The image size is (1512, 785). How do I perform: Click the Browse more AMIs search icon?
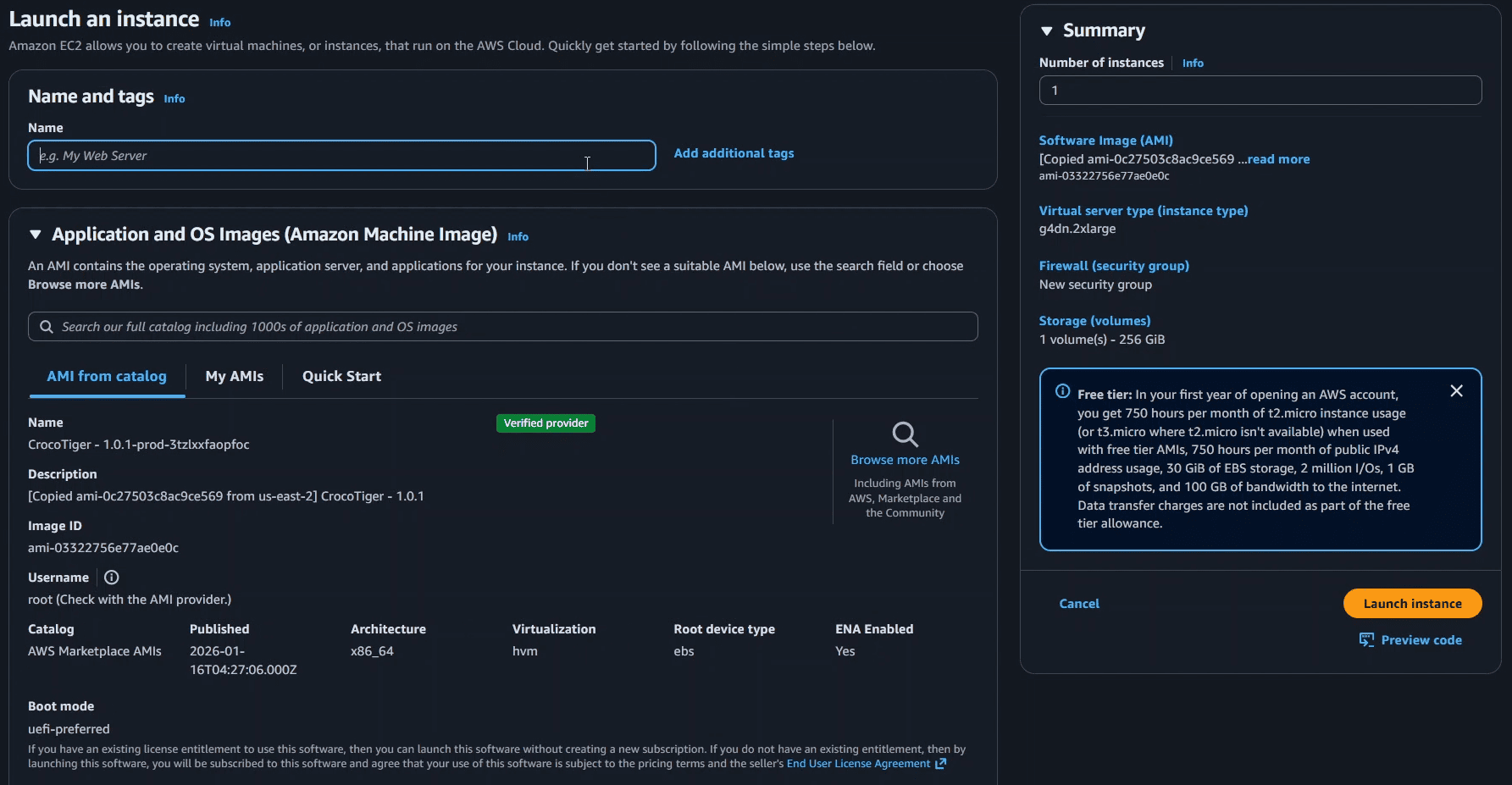[905, 434]
